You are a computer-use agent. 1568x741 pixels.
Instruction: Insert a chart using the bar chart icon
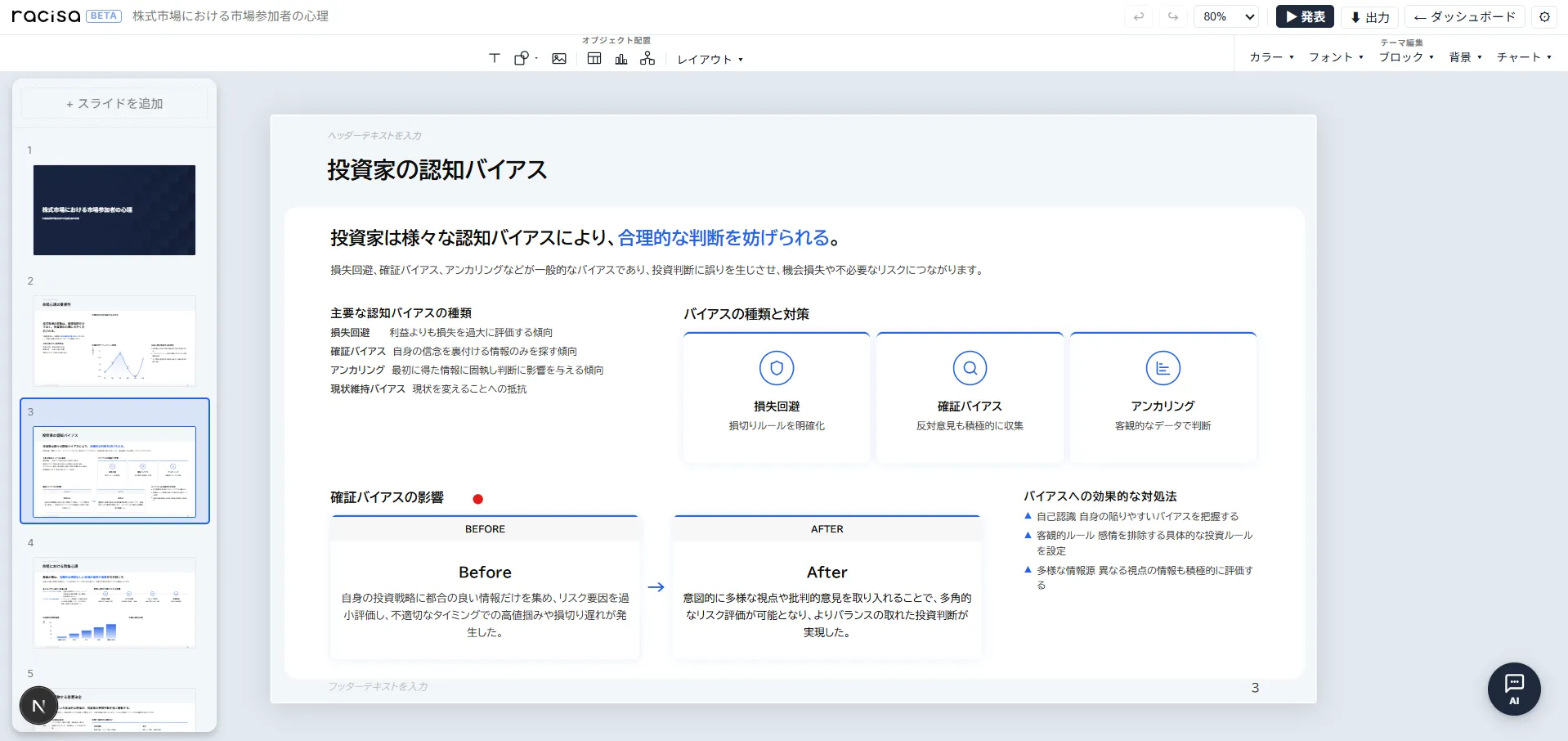pyautogui.click(x=620, y=58)
